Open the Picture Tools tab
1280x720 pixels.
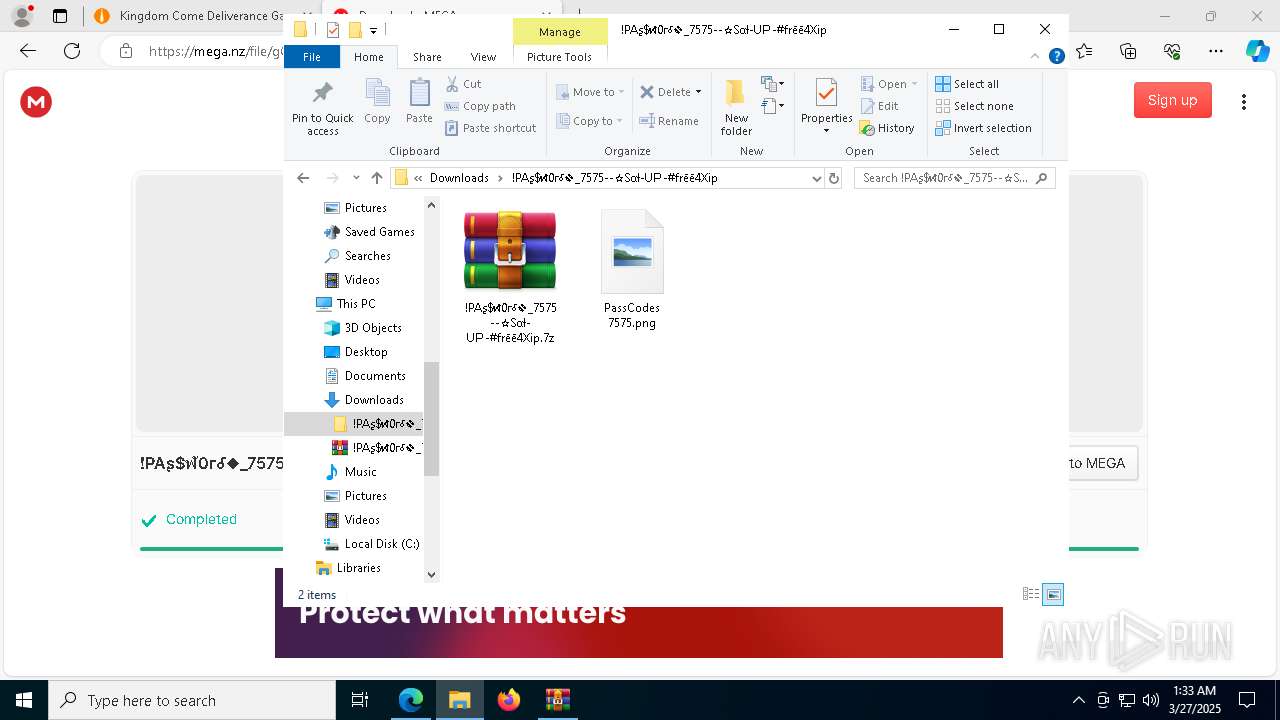pos(559,57)
